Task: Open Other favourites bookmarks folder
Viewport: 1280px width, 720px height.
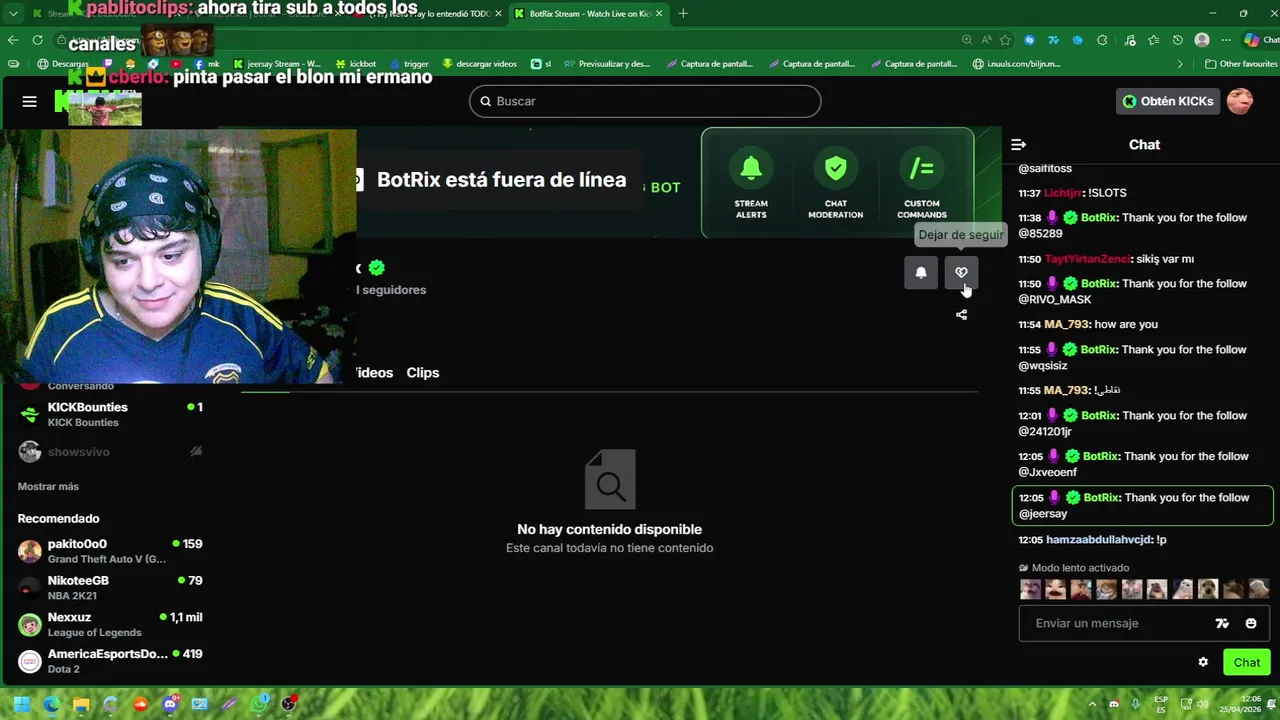Action: [1240, 64]
